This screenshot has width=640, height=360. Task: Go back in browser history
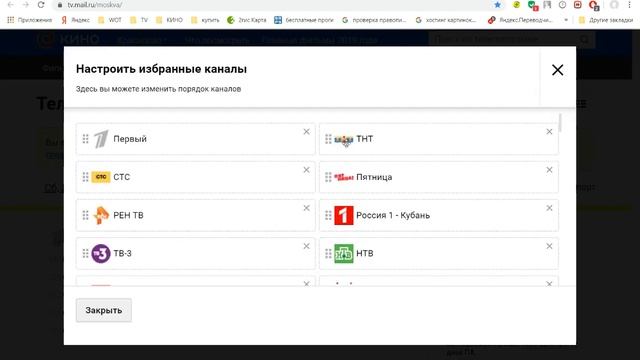coord(11,5)
